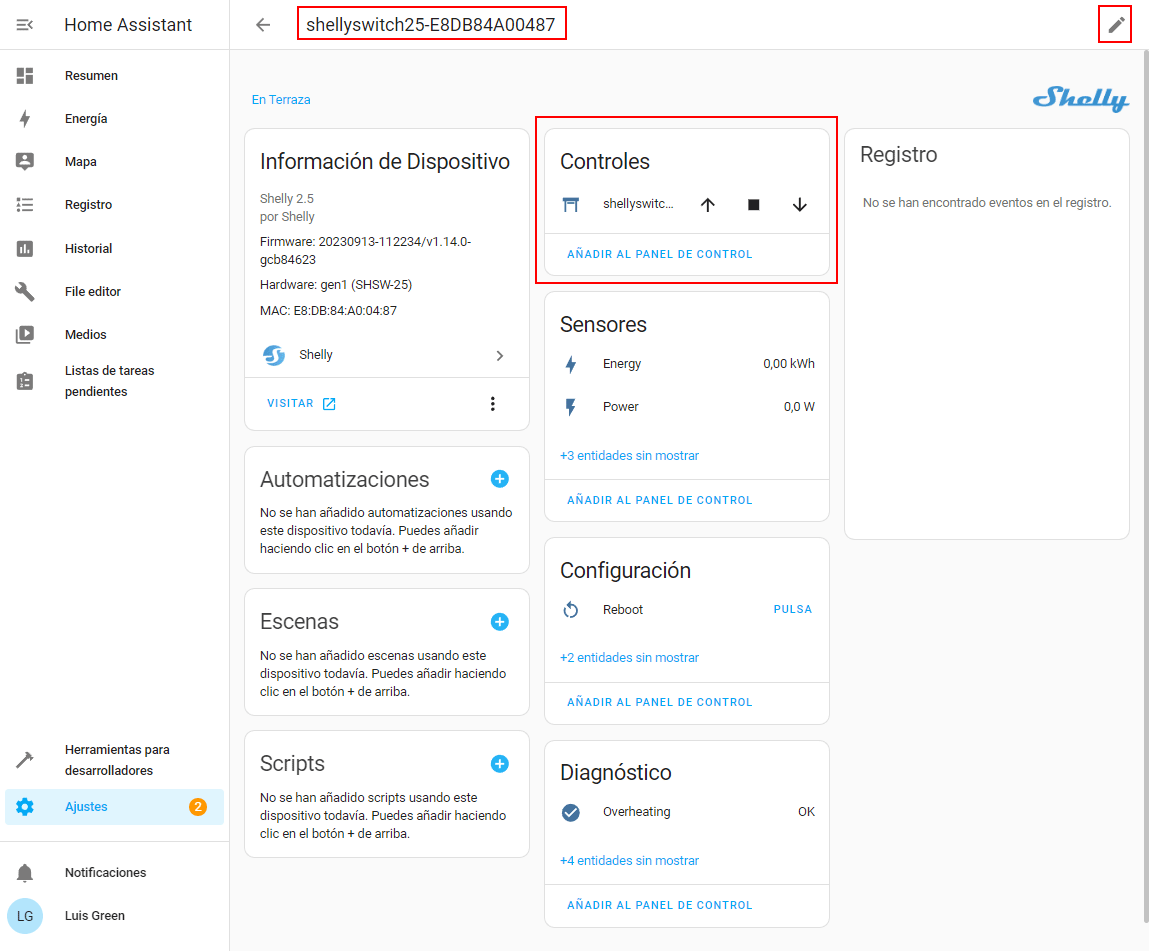Show the +3 hidden sensor entities
The image size is (1149, 951).
pos(629,456)
